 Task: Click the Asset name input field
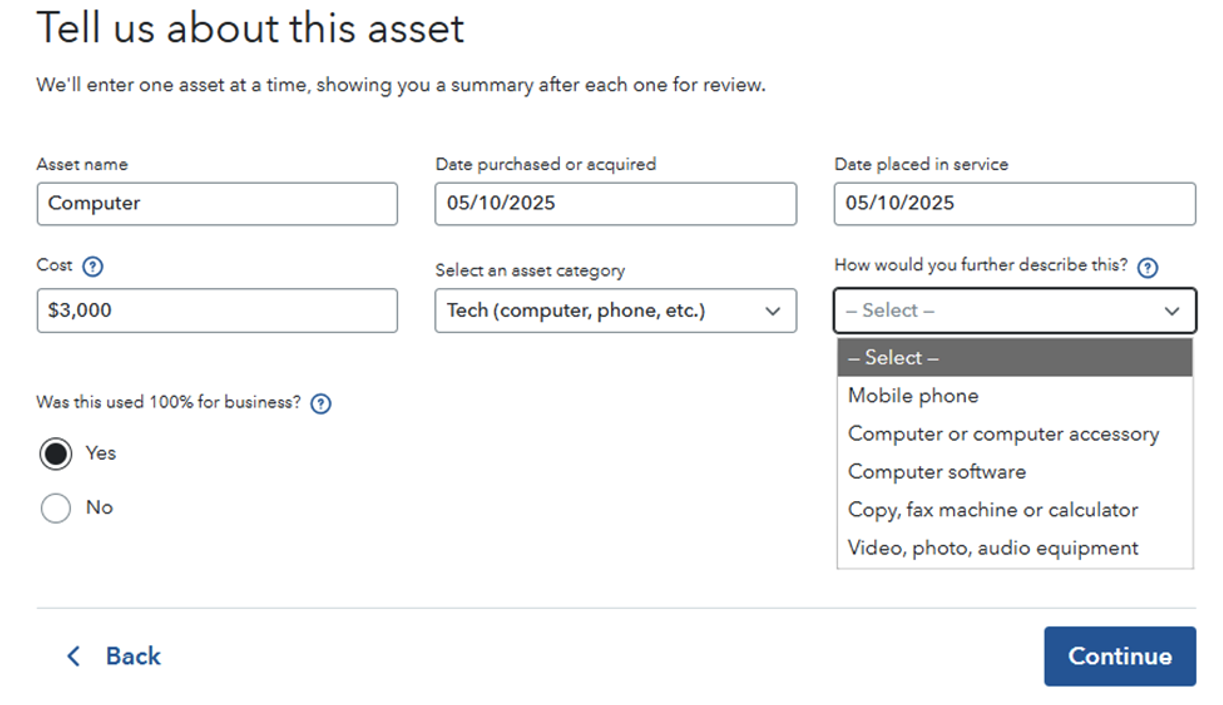217,204
